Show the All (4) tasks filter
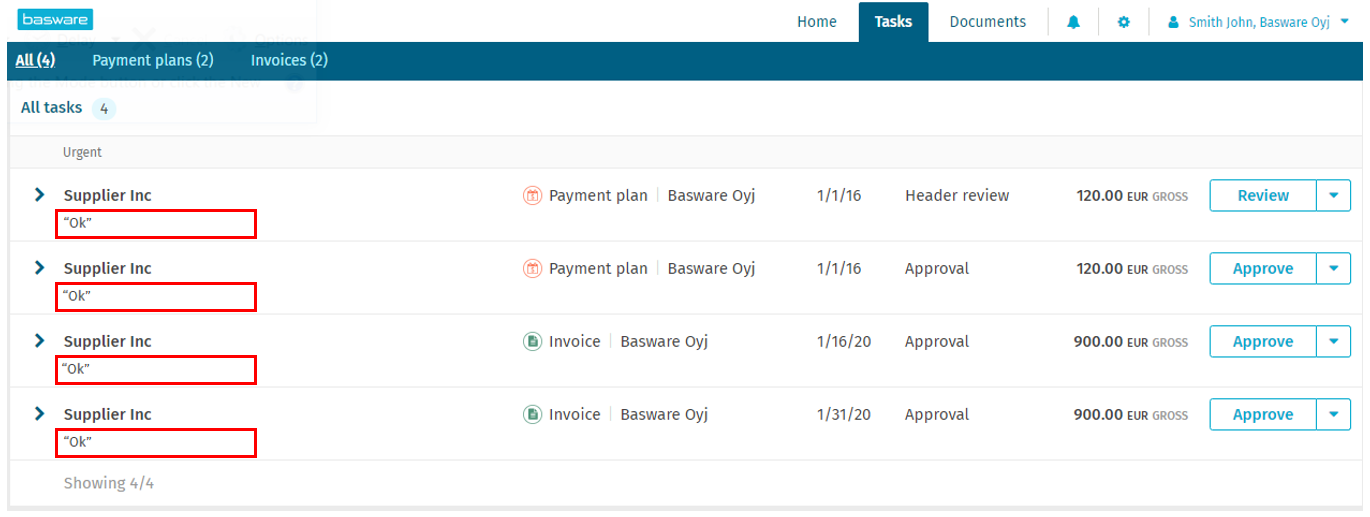Screen dimensions: 1370x517 (x=35, y=61)
